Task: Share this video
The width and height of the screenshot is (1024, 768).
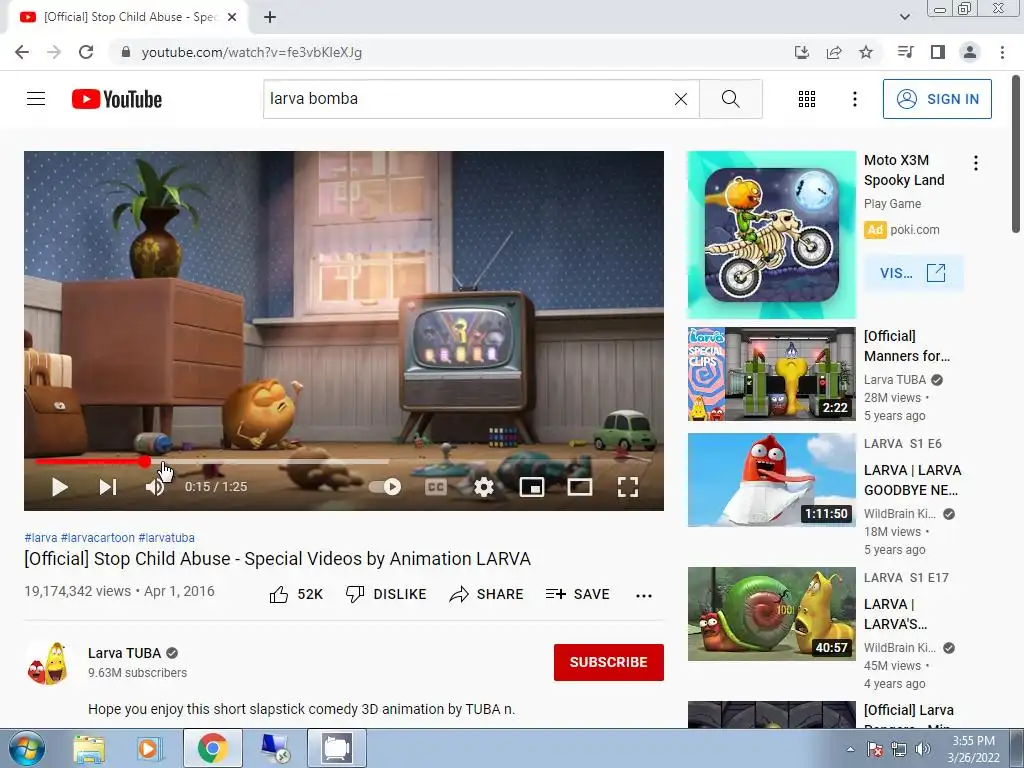Action: click(487, 594)
